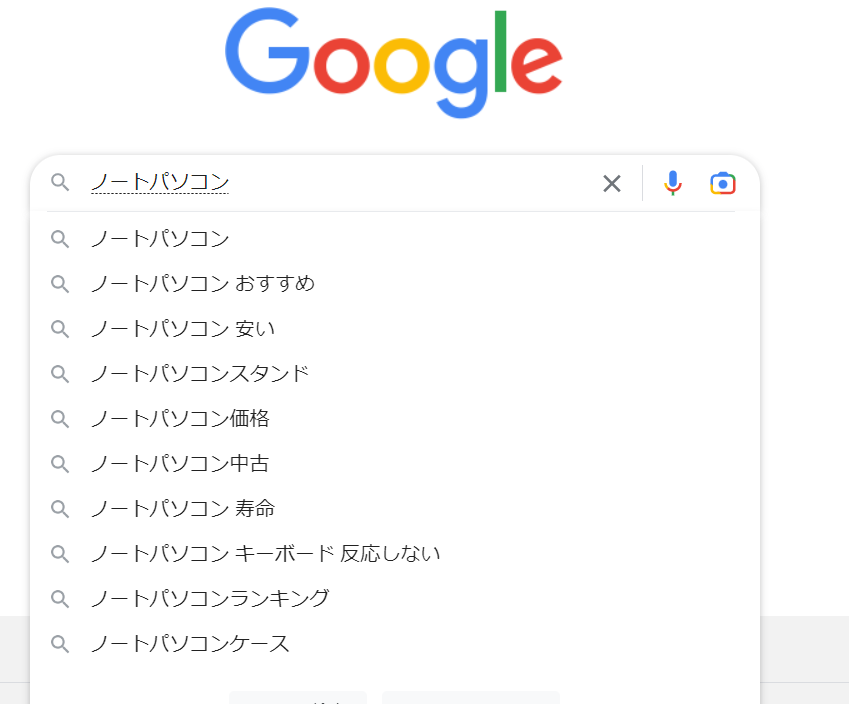Pick suggestion ノートパソコン キーボード 反応しない
849x704 pixels.
point(265,554)
